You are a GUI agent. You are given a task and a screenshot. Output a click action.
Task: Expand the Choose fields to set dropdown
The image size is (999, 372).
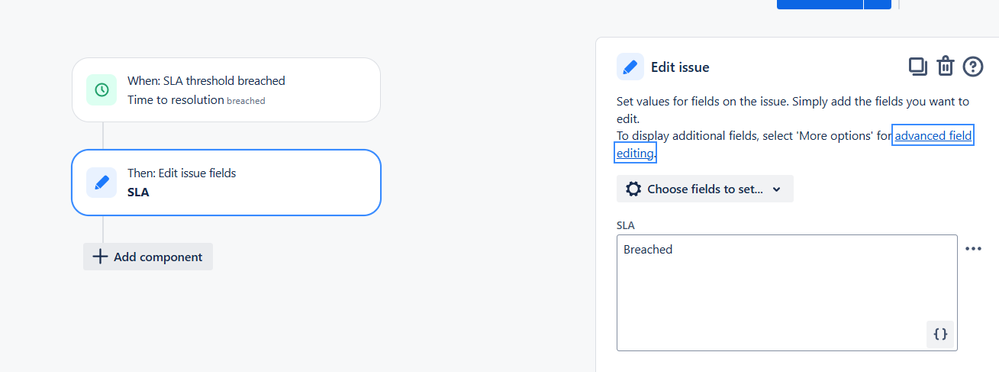[705, 189]
